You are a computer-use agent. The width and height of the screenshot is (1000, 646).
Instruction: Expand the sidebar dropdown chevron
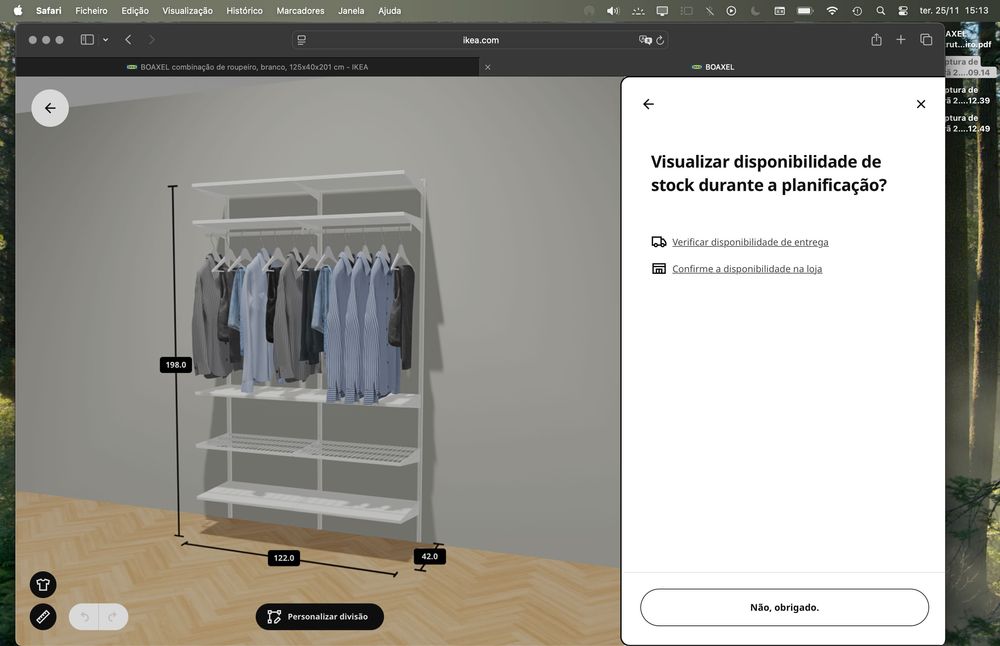105,40
